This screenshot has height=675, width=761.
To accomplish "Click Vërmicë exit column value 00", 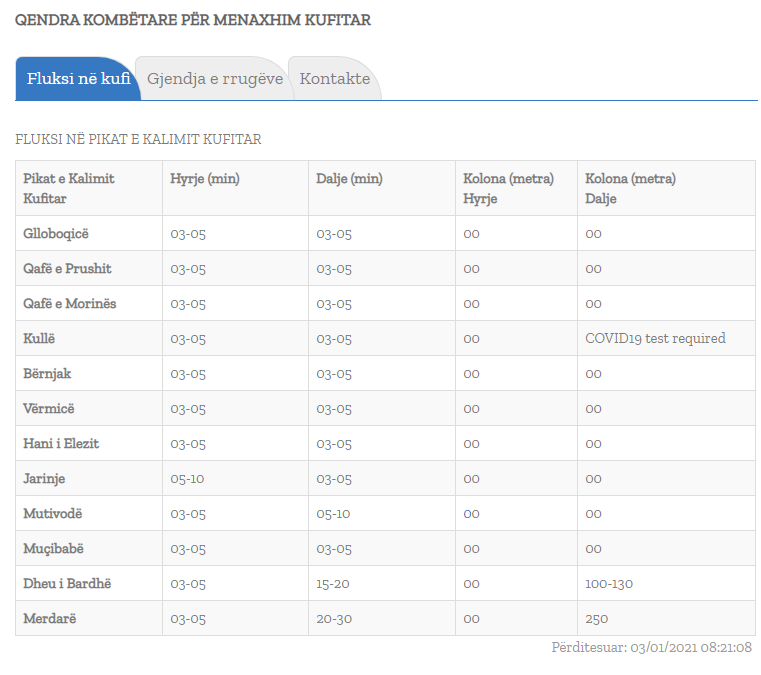I will click(593, 409).
